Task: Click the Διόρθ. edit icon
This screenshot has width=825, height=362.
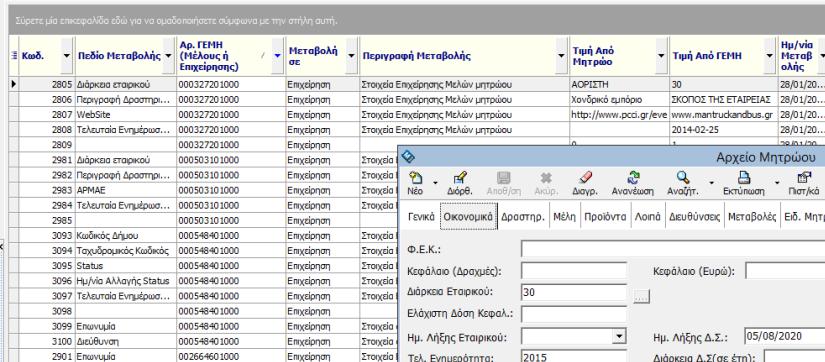Action: [x=460, y=178]
